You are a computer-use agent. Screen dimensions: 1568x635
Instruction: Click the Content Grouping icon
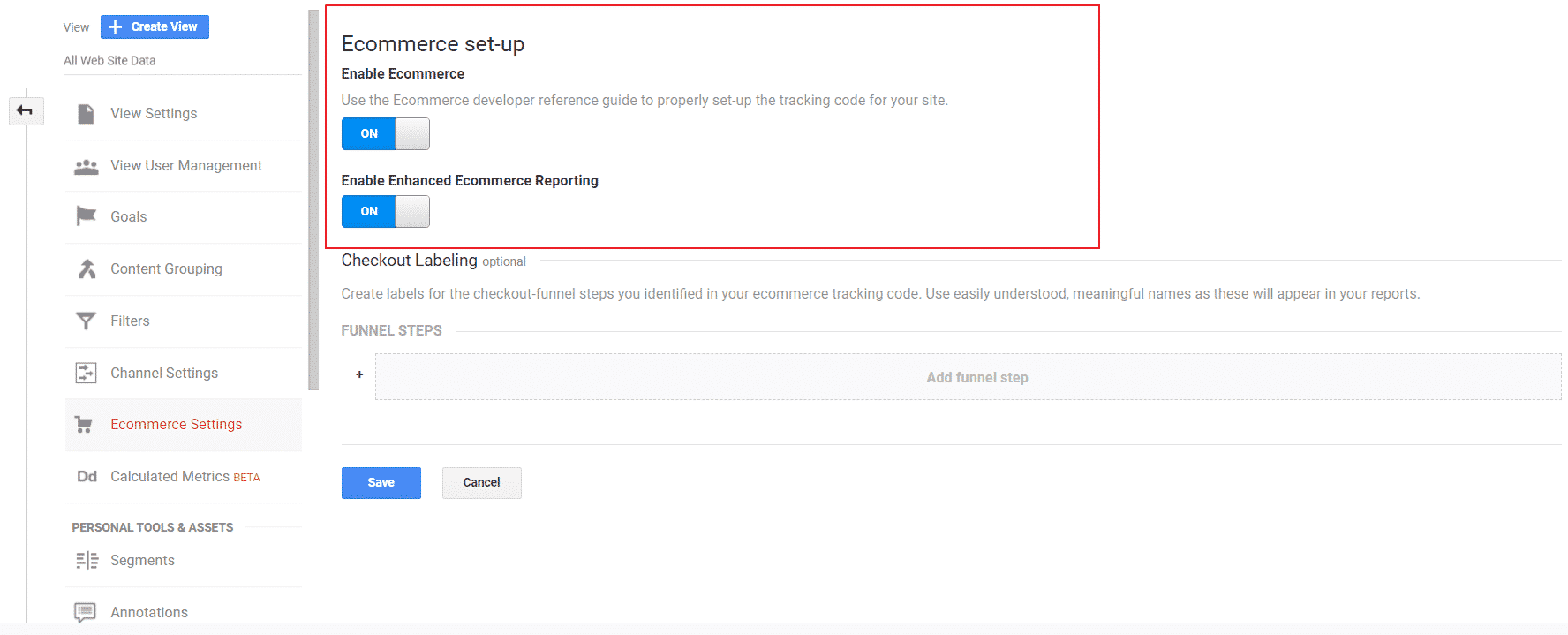pyautogui.click(x=86, y=268)
